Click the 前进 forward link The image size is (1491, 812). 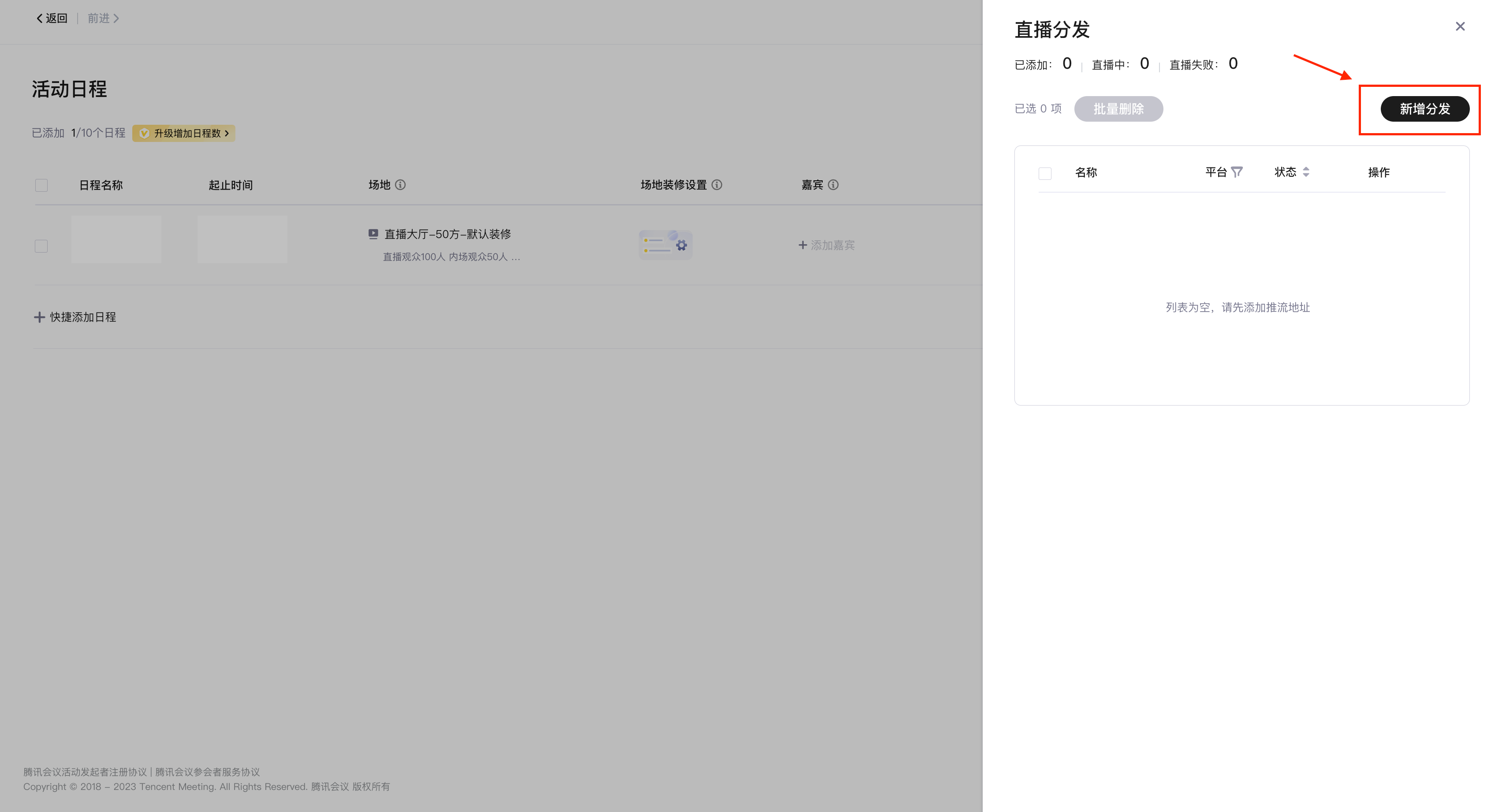[x=103, y=19]
